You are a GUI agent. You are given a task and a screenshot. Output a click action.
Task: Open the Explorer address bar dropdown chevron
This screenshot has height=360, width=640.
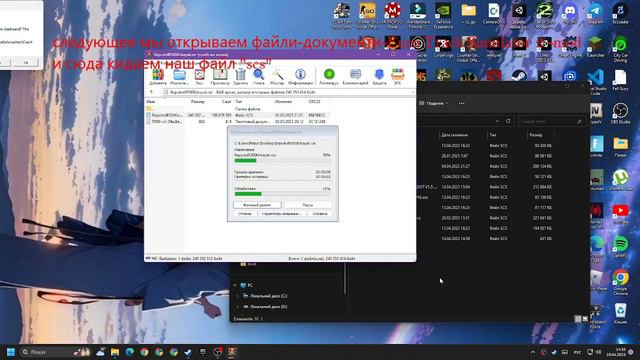[x=497, y=121]
